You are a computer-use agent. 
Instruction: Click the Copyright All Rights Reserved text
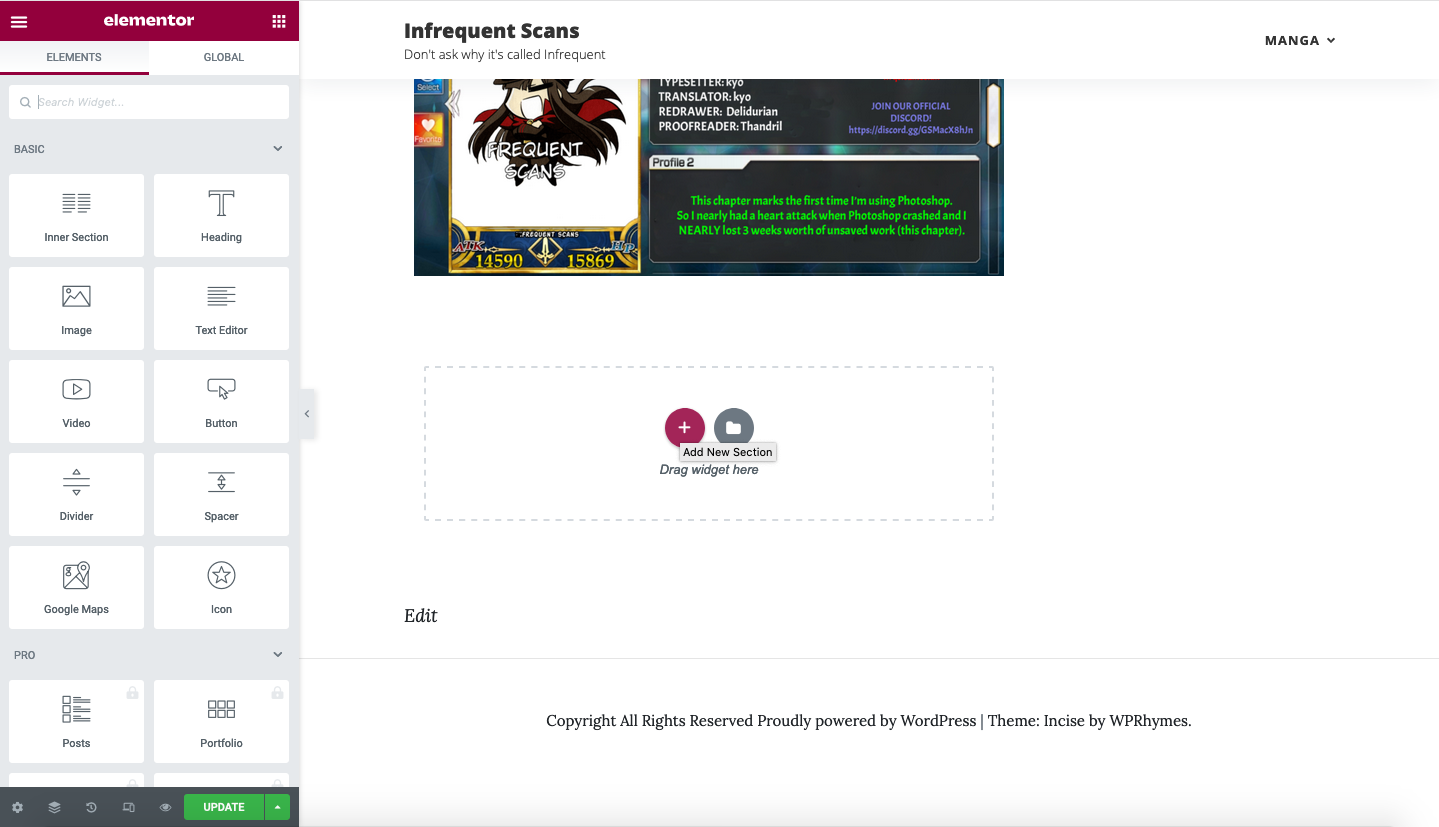point(650,720)
